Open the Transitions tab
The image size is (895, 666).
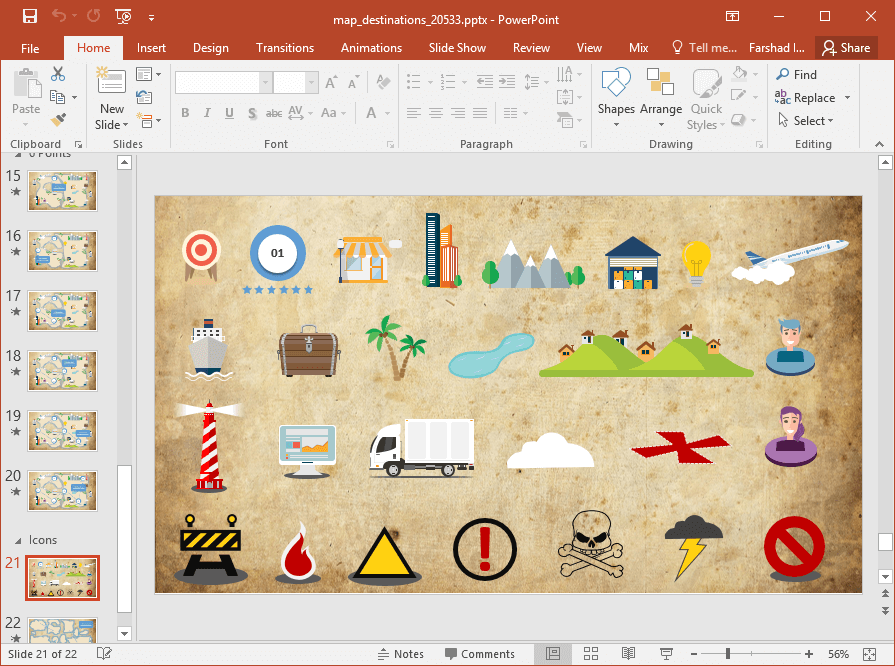(x=284, y=47)
